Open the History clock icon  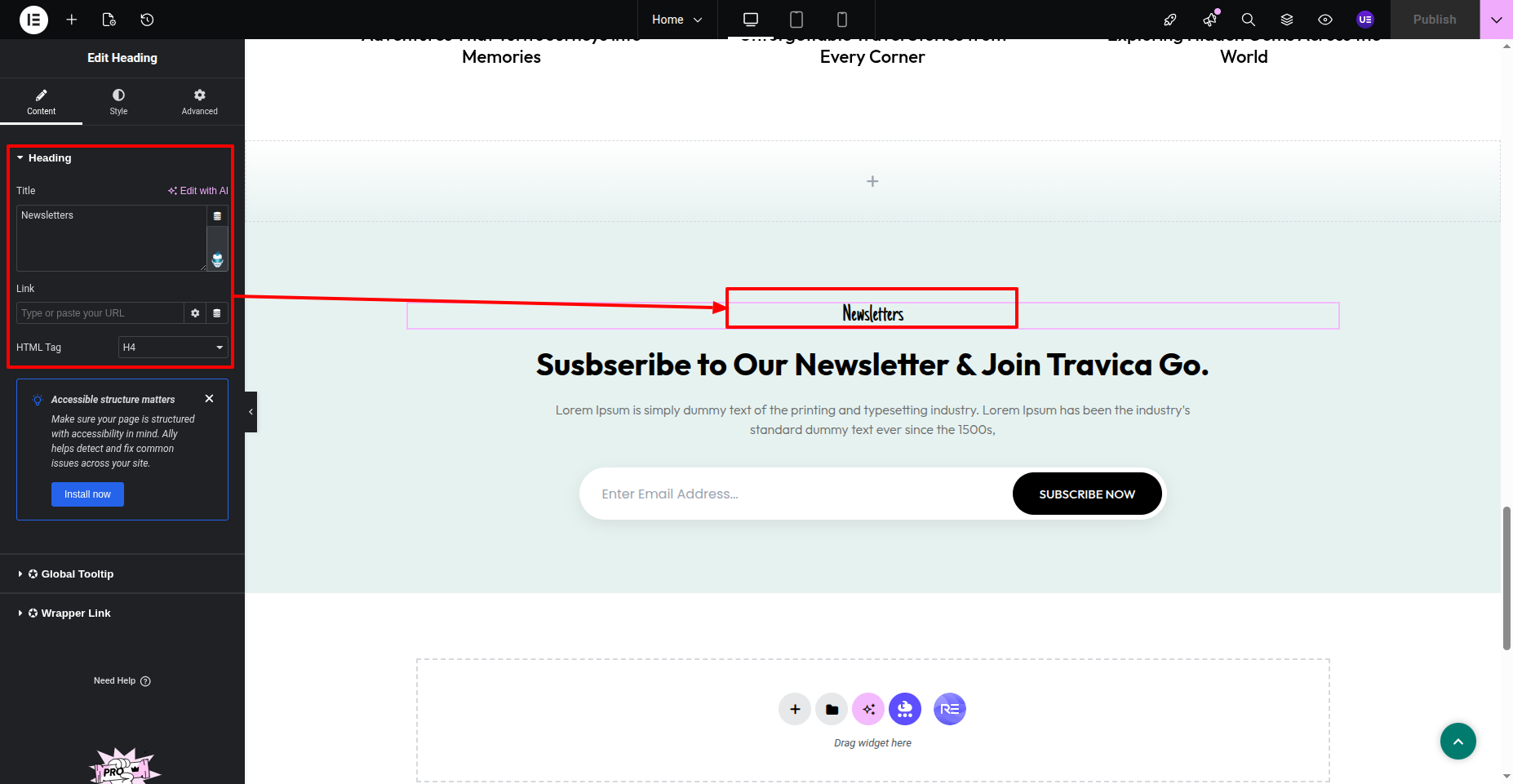(x=147, y=20)
